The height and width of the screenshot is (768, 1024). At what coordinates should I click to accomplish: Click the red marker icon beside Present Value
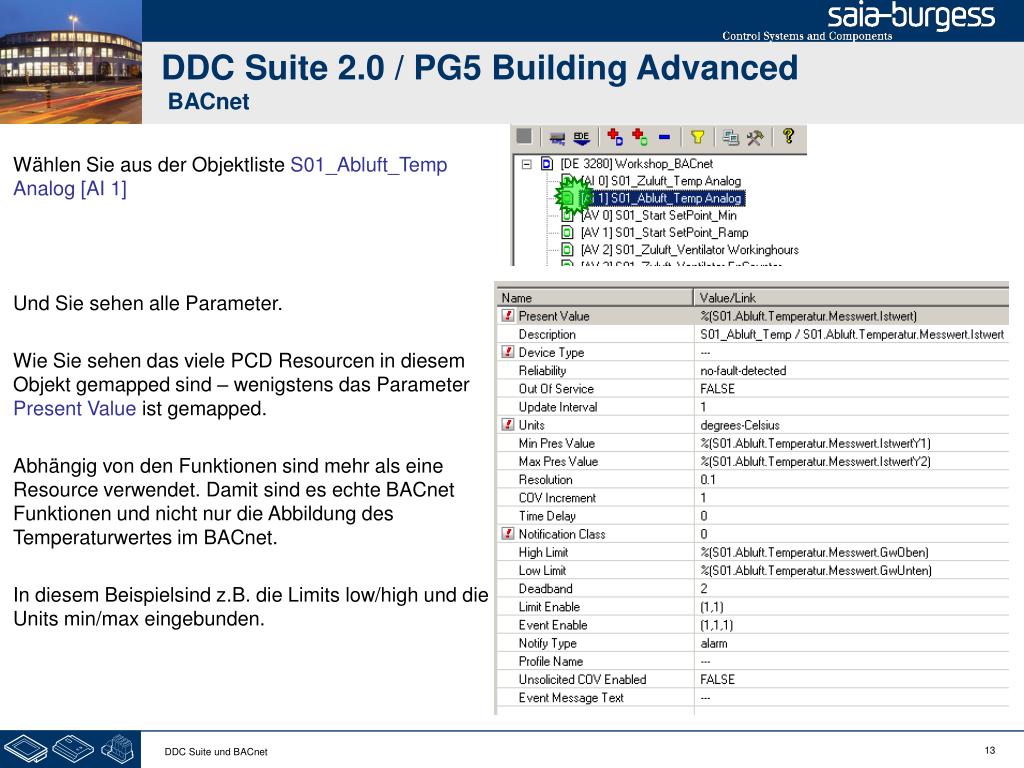point(507,316)
